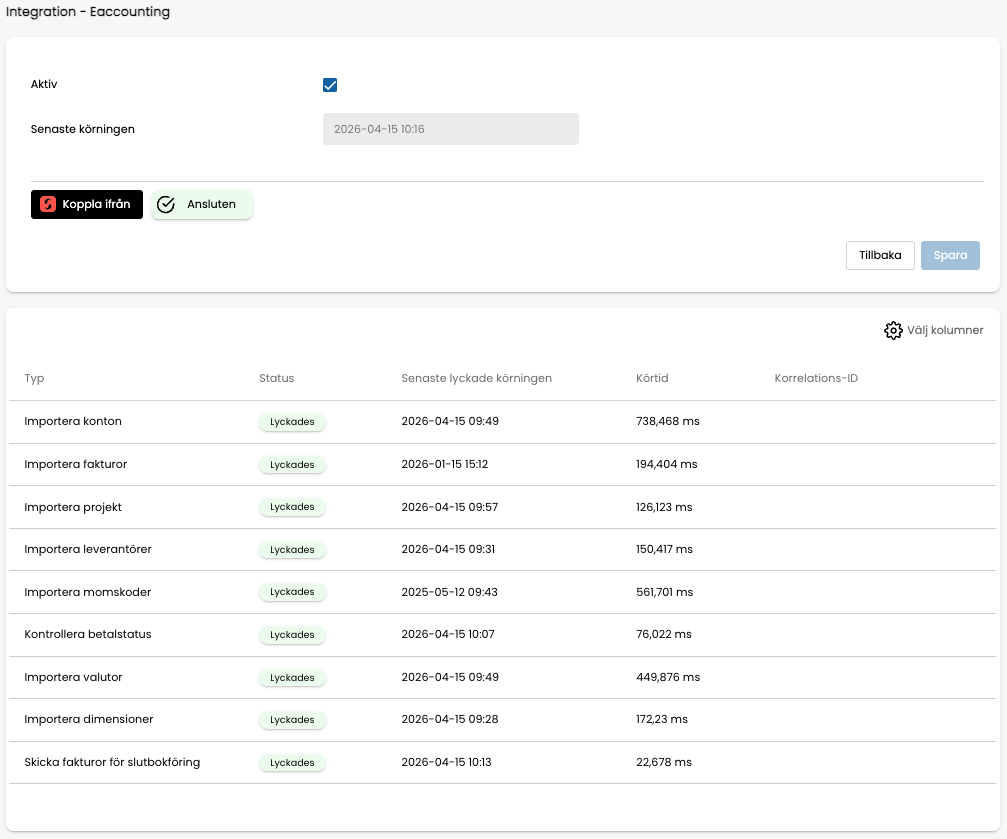Click the Ansluten status button
Viewport: 1007px width, 839px height.
(202, 204)
